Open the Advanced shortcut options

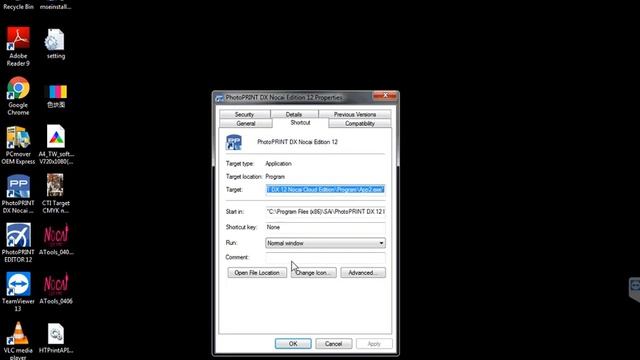click(x=363, y=273)
